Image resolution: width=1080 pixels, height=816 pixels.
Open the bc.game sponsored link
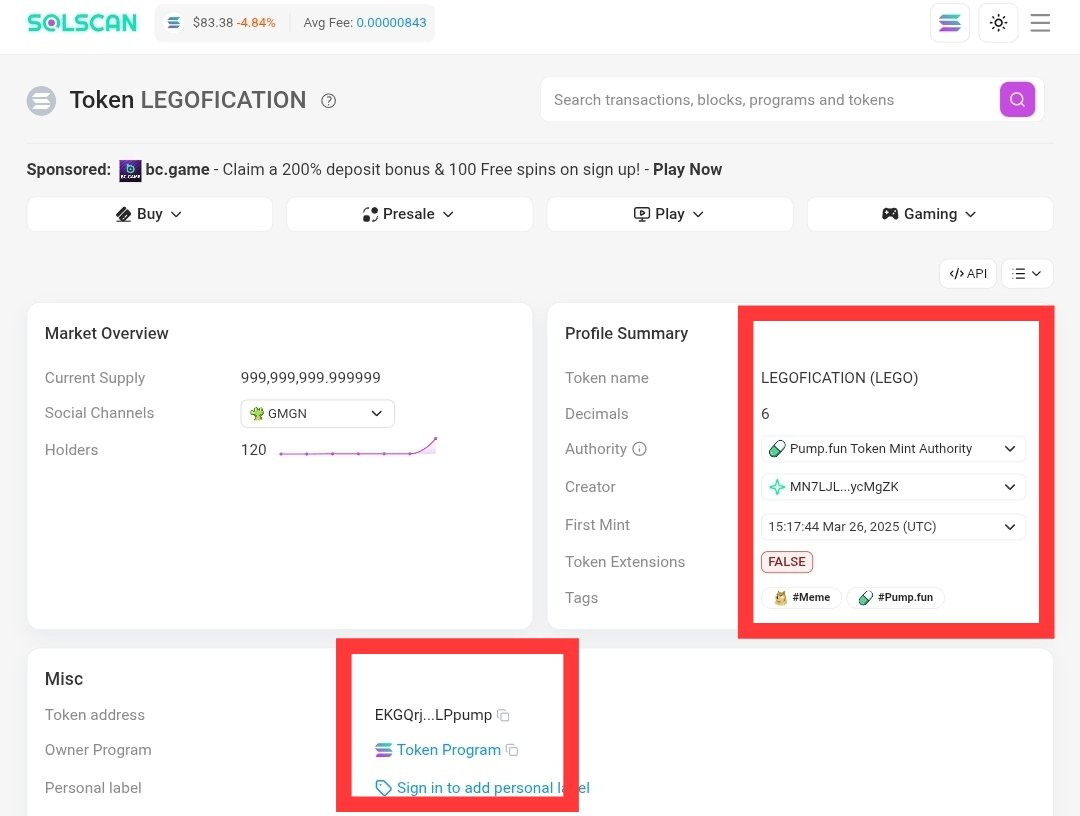click(x=177, y=169)
